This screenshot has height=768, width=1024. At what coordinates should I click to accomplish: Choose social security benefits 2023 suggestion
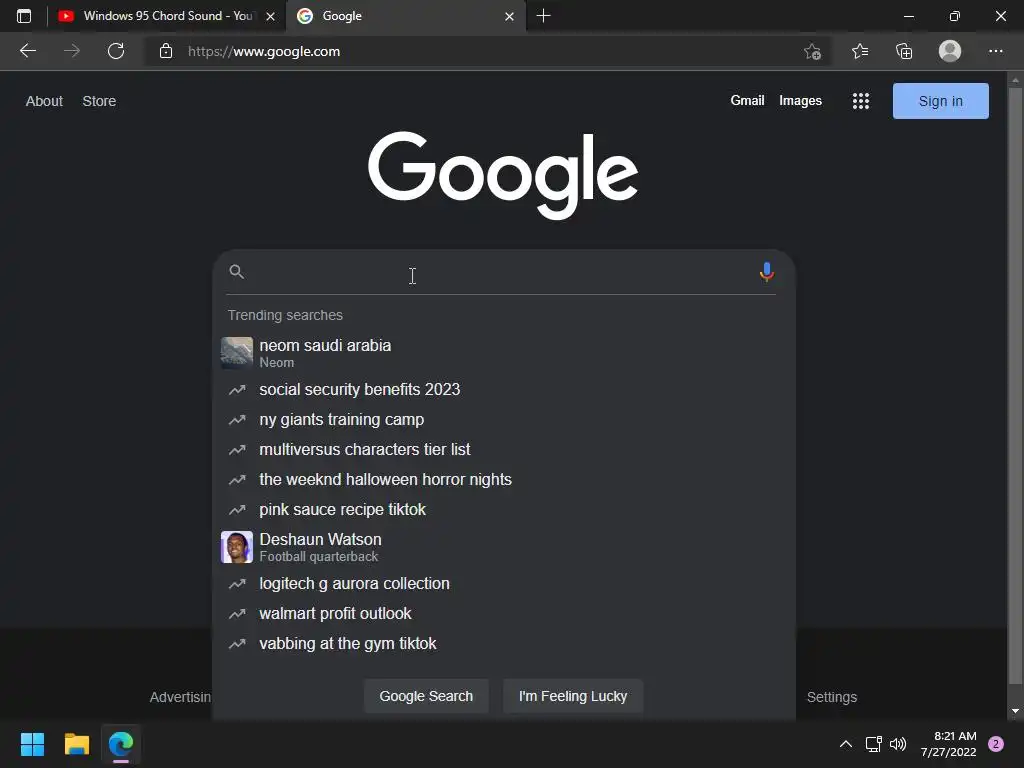pyautogui.click(x=504, y=389)
